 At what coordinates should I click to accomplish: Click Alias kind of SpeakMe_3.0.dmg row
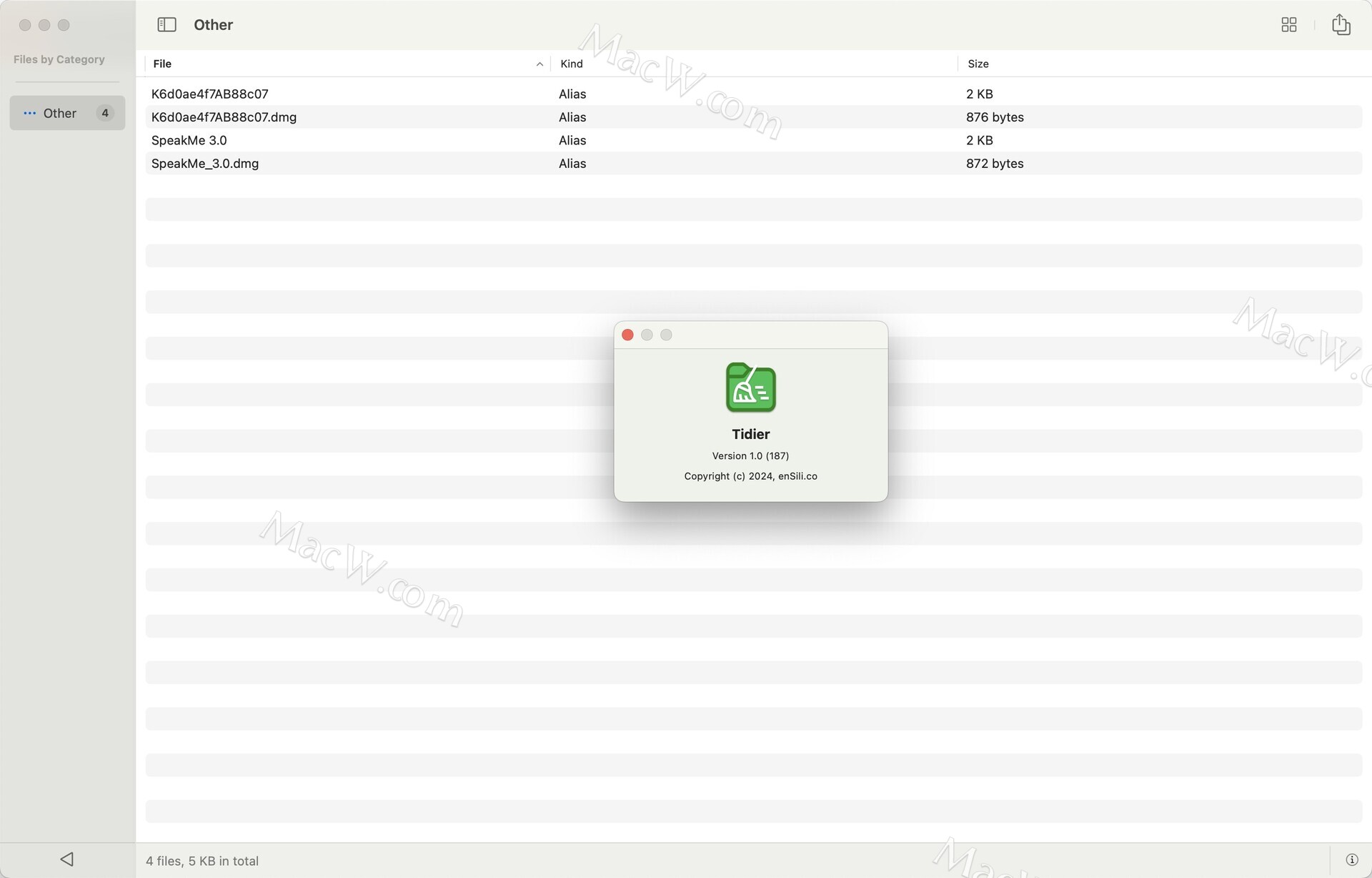tap(572, 164)
